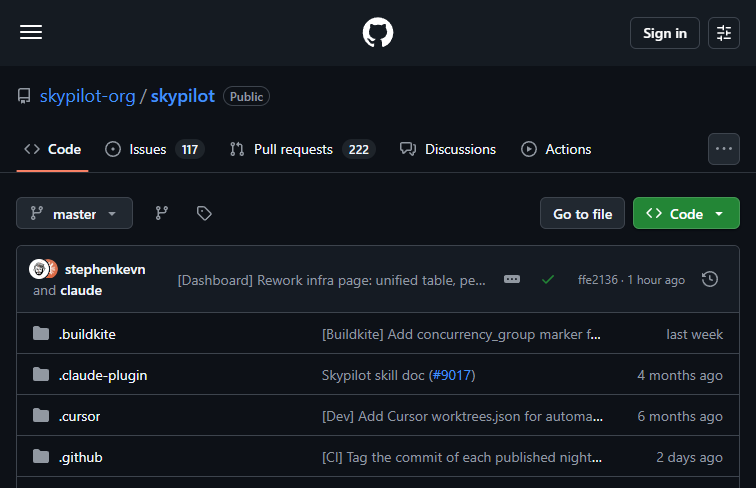Switch to the Code tab
Image resolution: width=756 pixels, height=488 pixels.
click(x=53, y=149)
